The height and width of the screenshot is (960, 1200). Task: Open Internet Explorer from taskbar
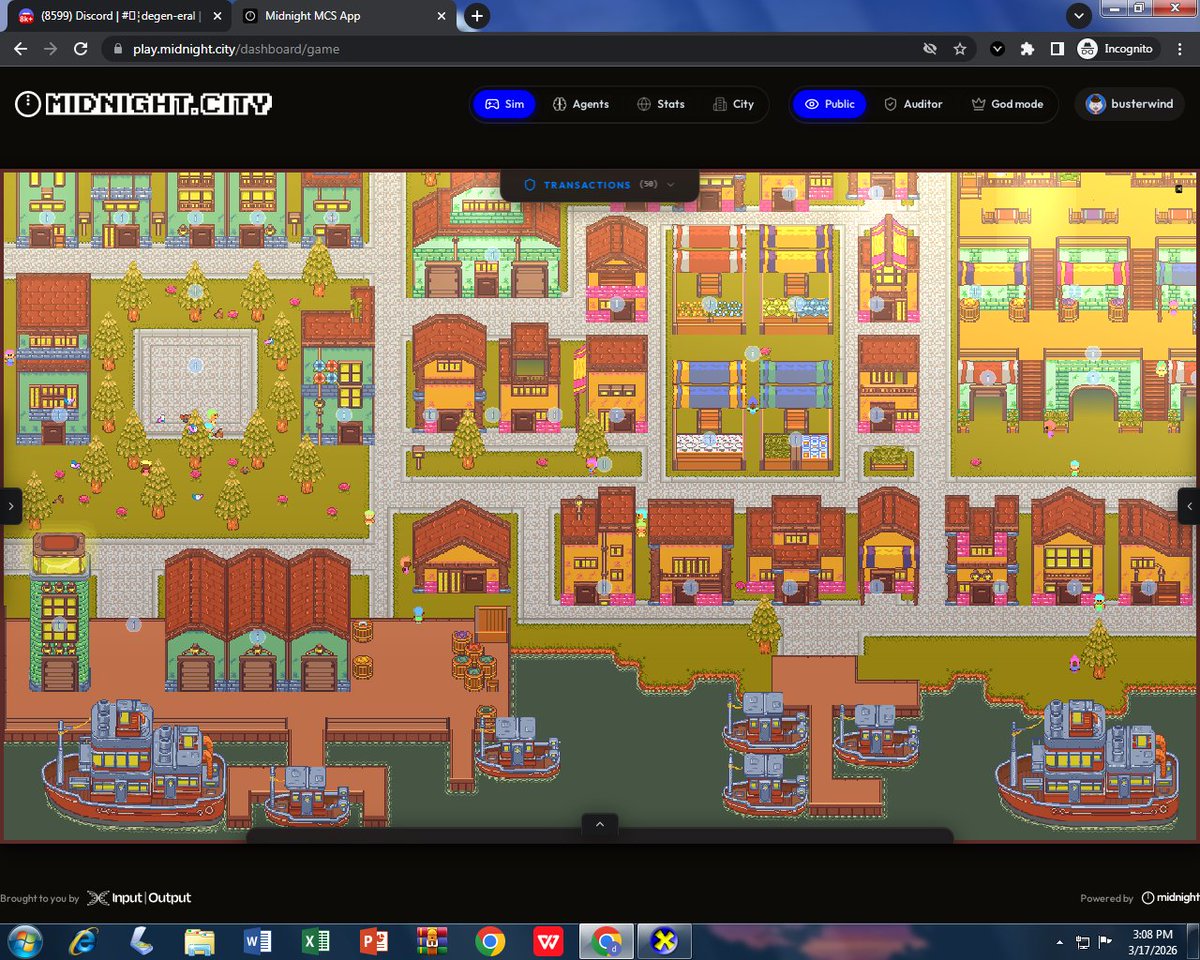tap(83, 942)
